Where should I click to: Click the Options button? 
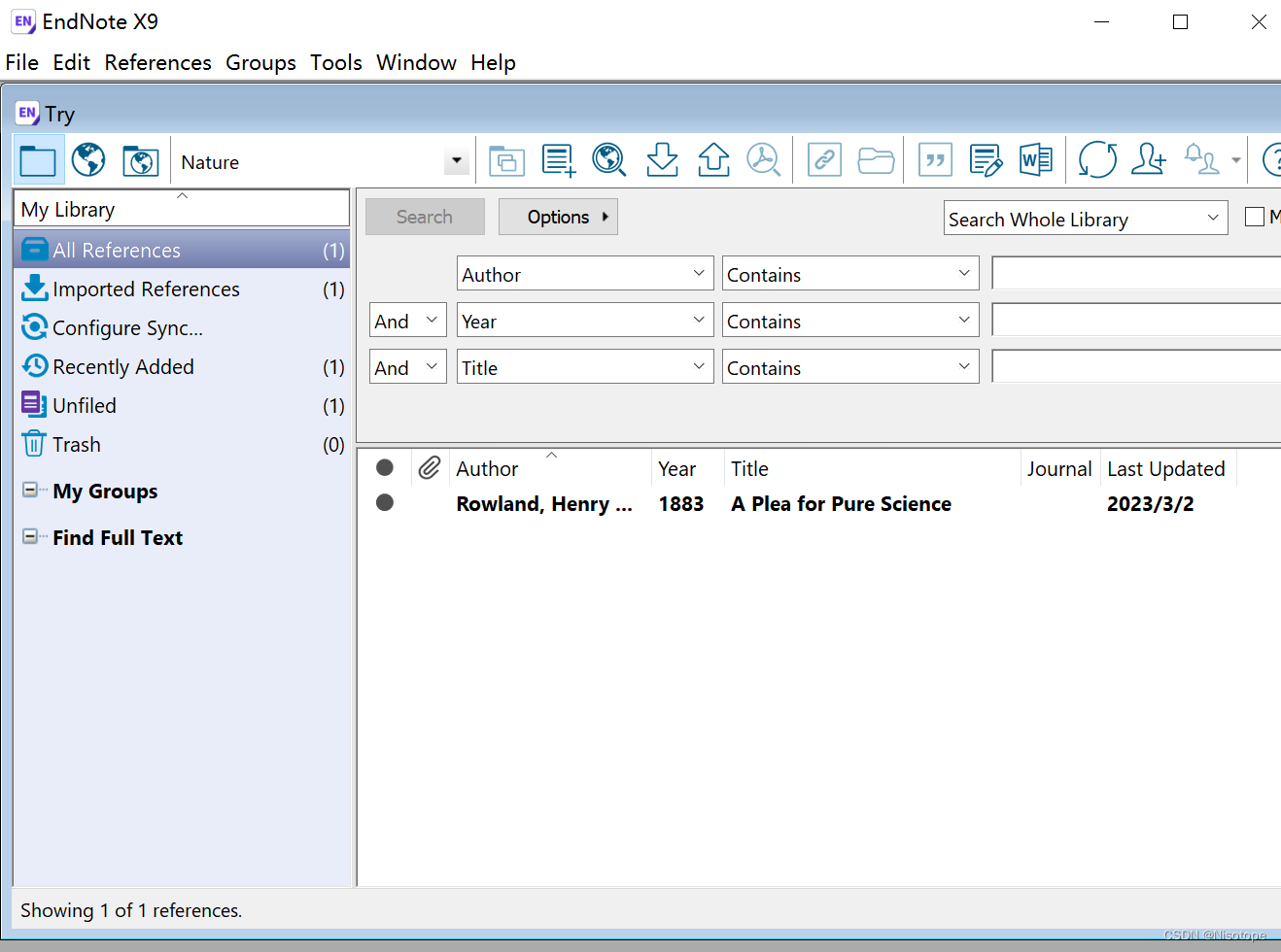(x=558, y=217)
